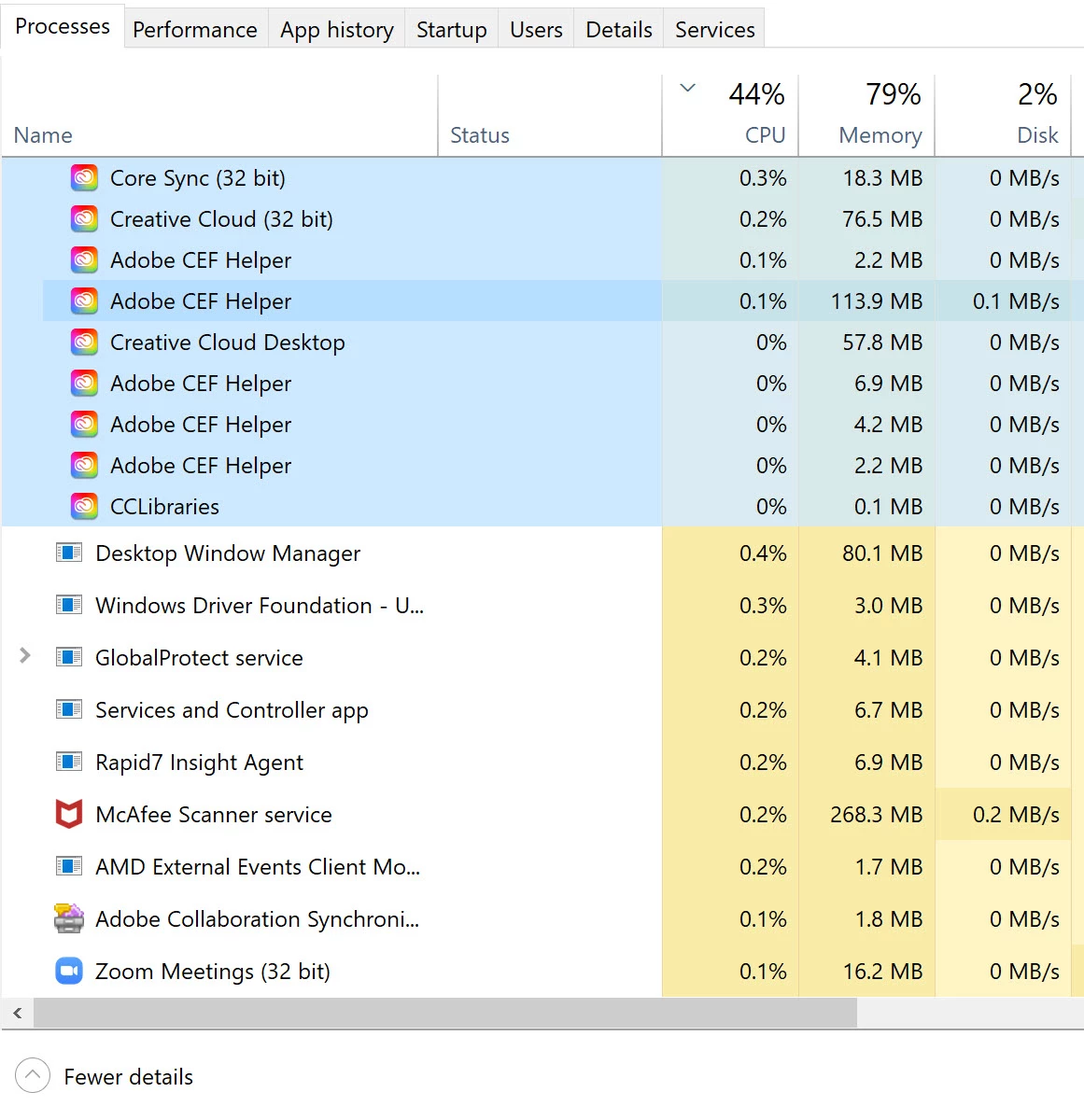Select the McAfee Scanner service name
Screen dimensions: 1084x1120
pyautogui.click(x=214, y=815)
